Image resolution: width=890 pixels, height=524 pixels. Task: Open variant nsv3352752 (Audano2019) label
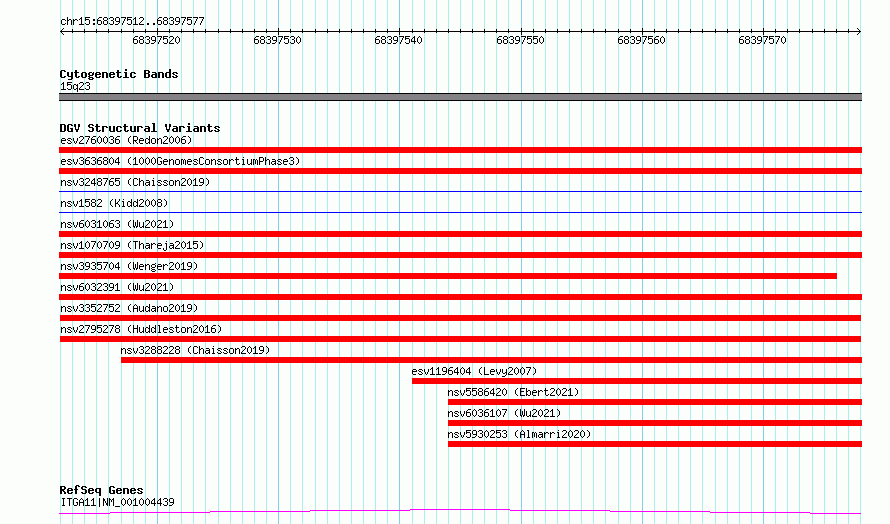[x=129, y=308]
